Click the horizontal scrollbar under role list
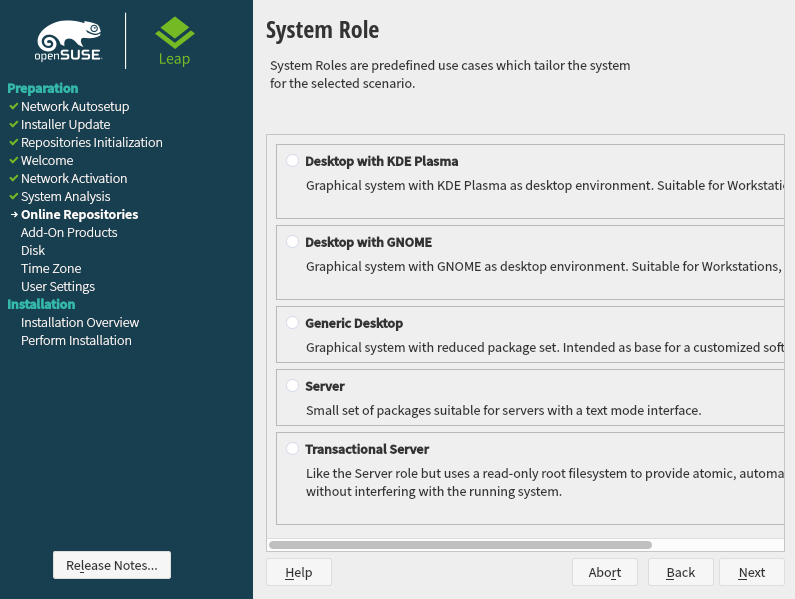The height and width of the screenshot is (599, 795). point(460,545)
